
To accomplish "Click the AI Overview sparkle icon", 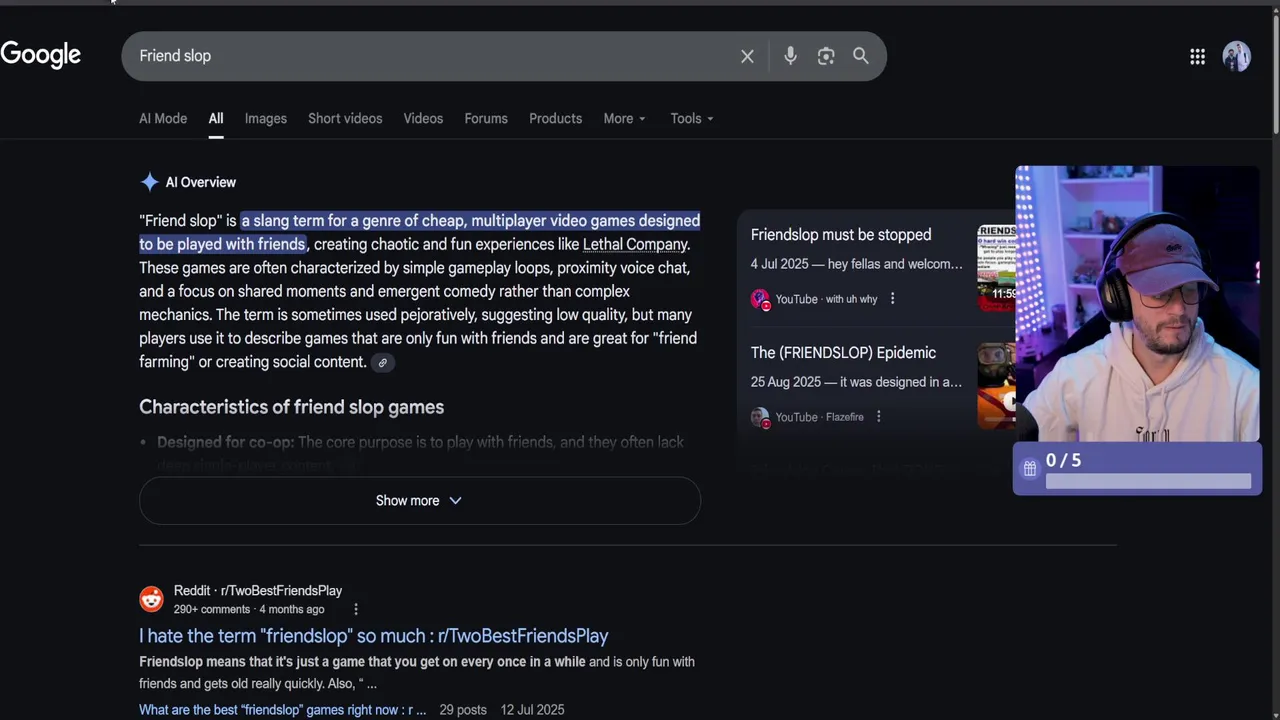I will (x=149, y=182).
